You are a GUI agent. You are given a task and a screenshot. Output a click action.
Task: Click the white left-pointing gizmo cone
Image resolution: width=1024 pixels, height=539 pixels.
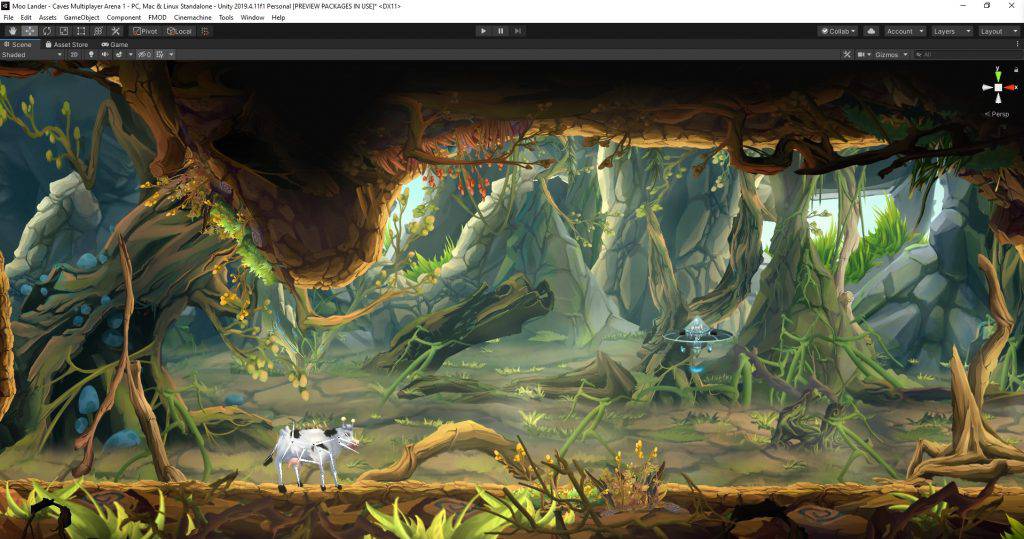click(987, 87)
